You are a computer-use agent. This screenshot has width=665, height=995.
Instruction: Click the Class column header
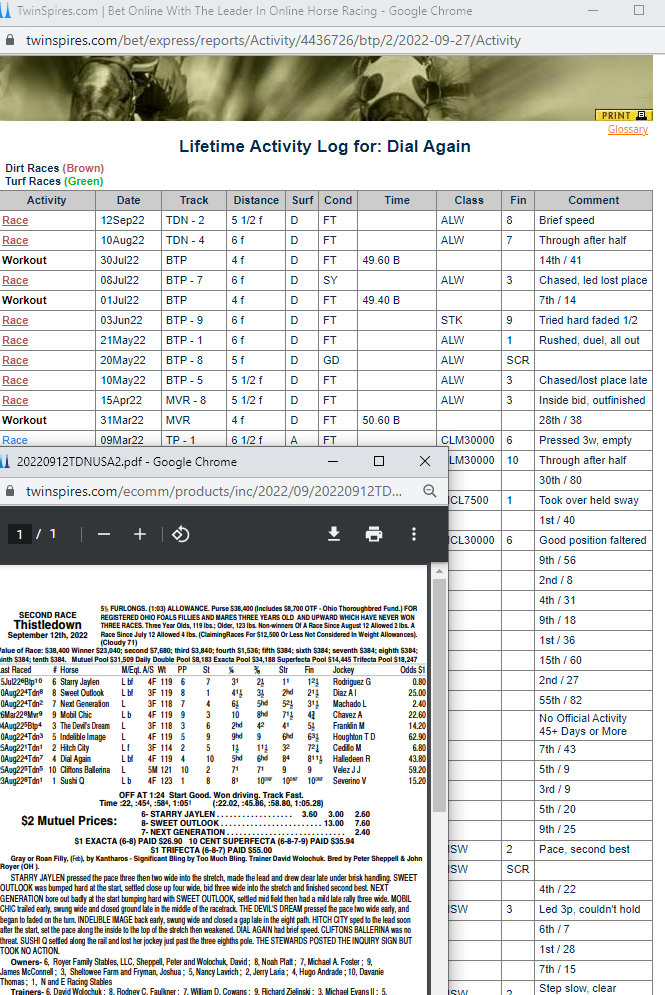click(x=469, y=200)
